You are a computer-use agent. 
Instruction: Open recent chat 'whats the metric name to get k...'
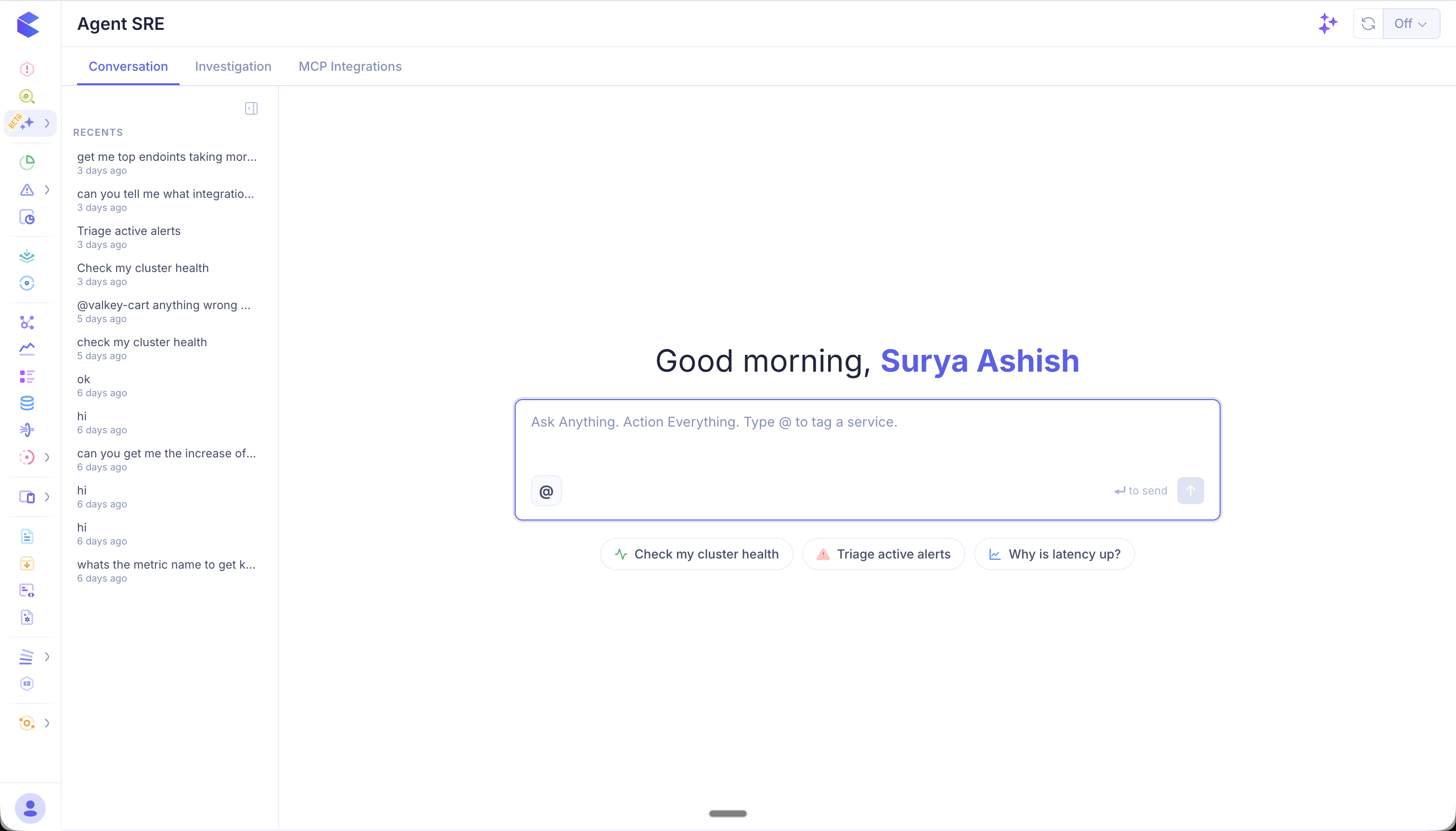pyautogui.click(x=167, y=571)
